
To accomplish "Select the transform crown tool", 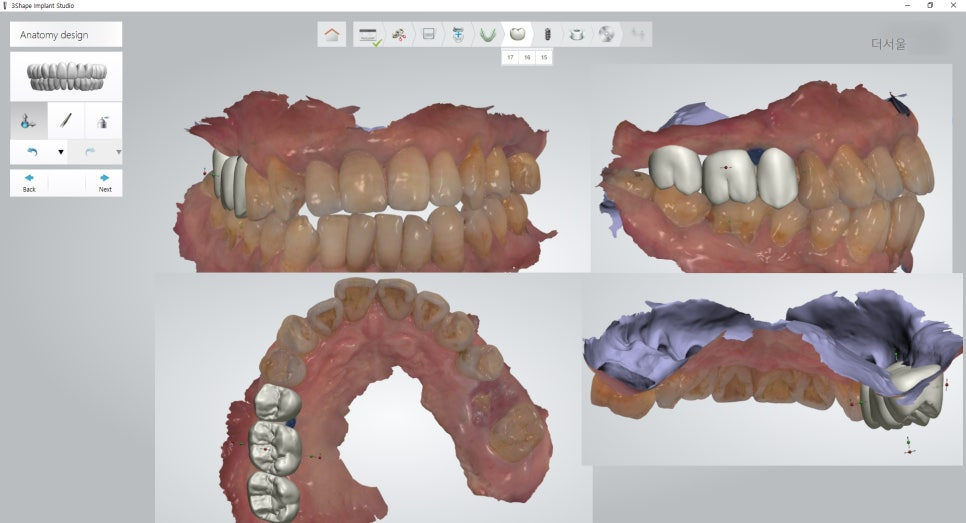I will pos(28,121).
